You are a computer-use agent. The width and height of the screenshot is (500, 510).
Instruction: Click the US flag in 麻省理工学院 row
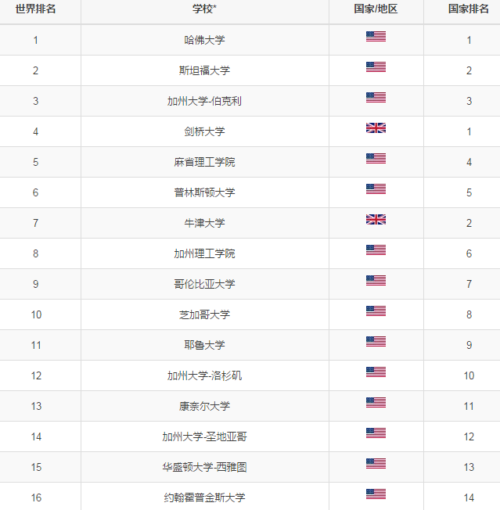coord(376,158)
